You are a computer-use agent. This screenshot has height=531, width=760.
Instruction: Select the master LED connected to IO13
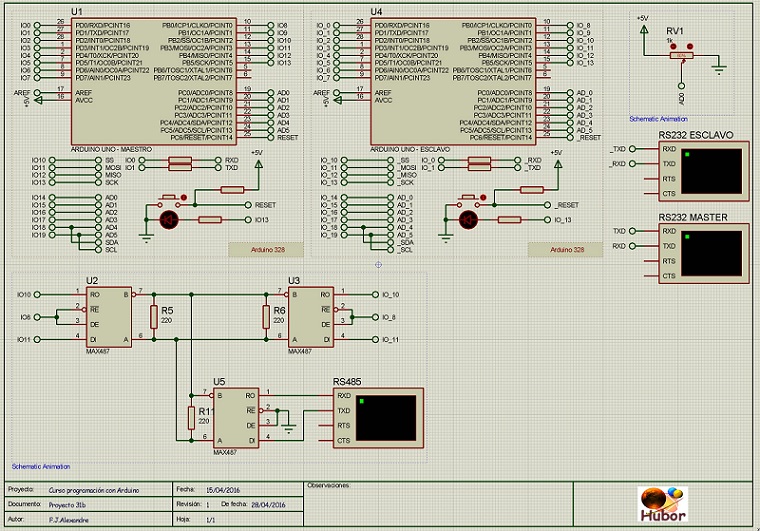[169, 220]
